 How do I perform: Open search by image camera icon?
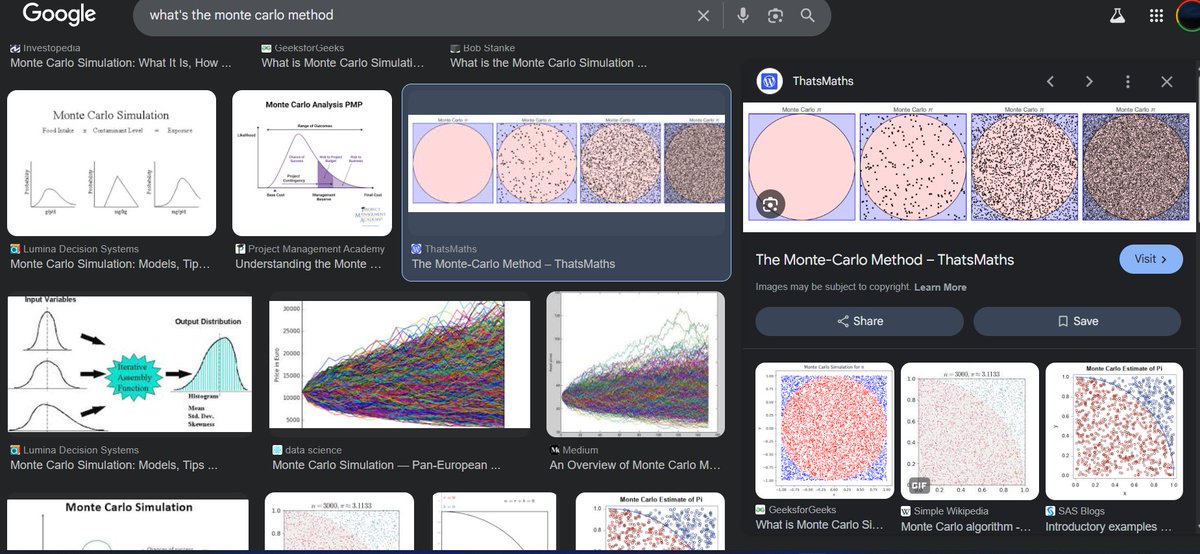coord(775,16)
